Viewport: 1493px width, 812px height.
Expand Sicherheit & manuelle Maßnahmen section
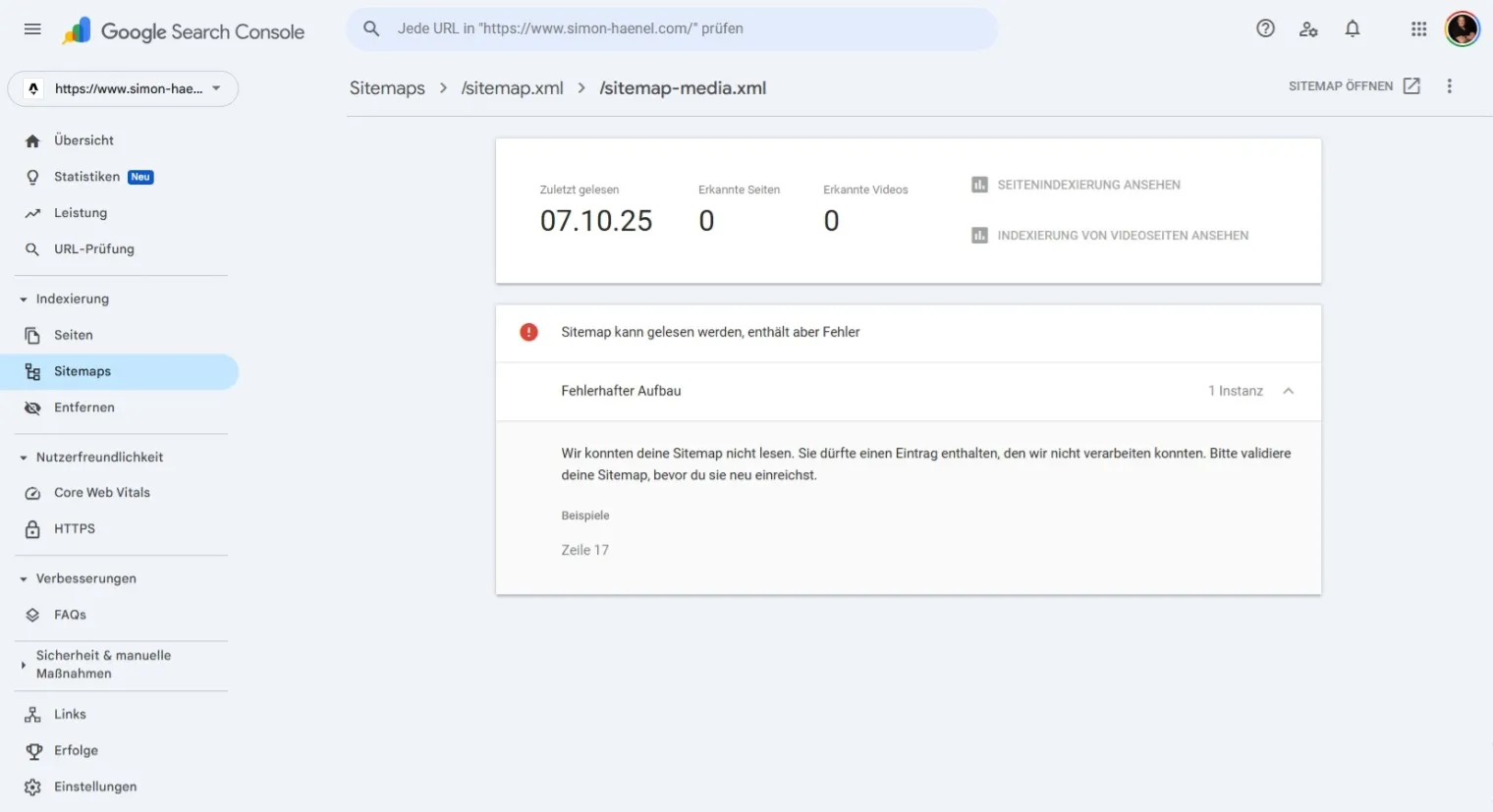pyautogui.click(x=24, y=665)
